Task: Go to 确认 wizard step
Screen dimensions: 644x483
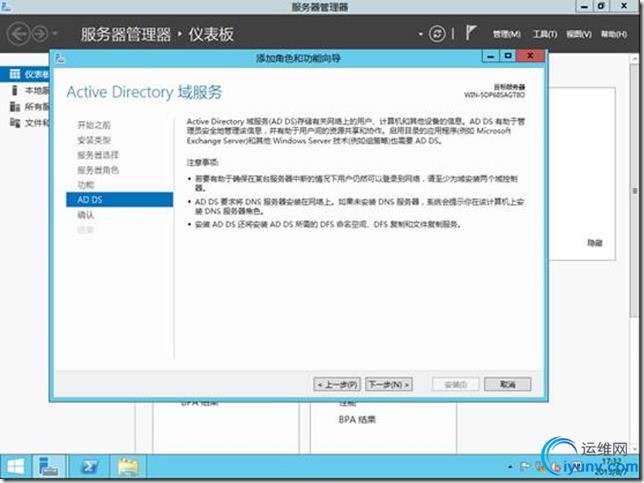Action: click(x=85, y=215)
